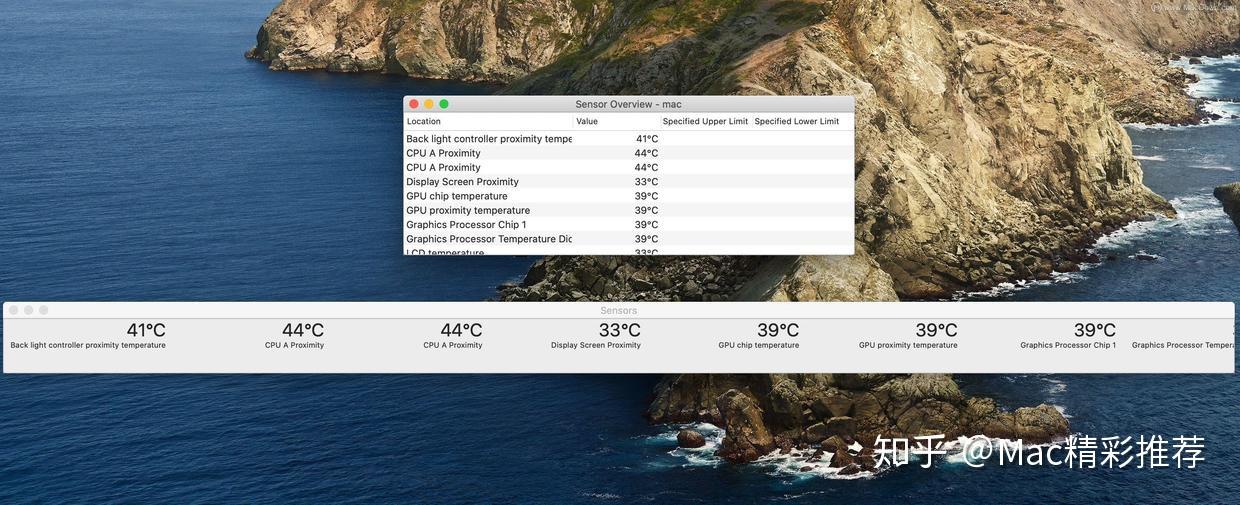Click 39°C value in GPU proximity temperature row
The width and height of the screenshot is (1240, 505).
(x=646, y=210)
